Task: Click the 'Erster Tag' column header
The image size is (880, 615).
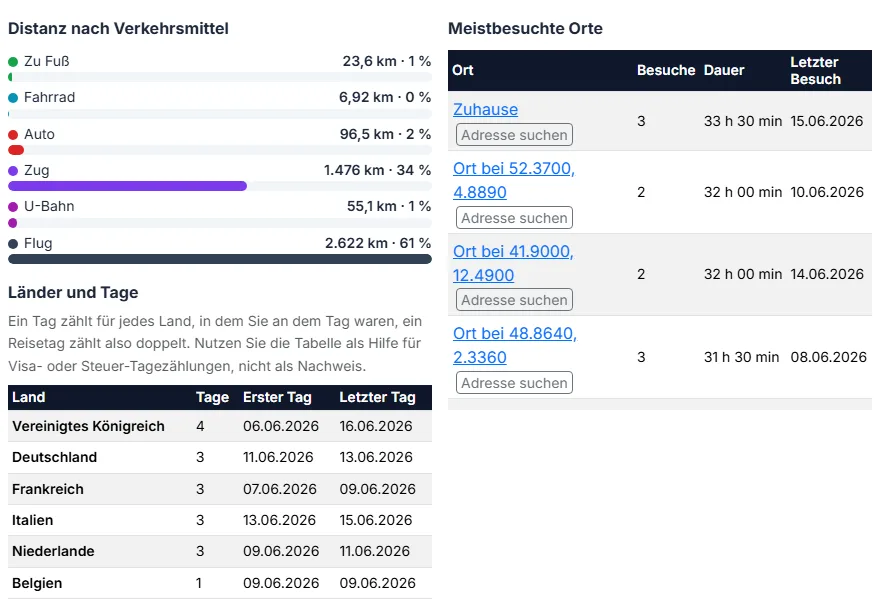Action: click(277, 397)
